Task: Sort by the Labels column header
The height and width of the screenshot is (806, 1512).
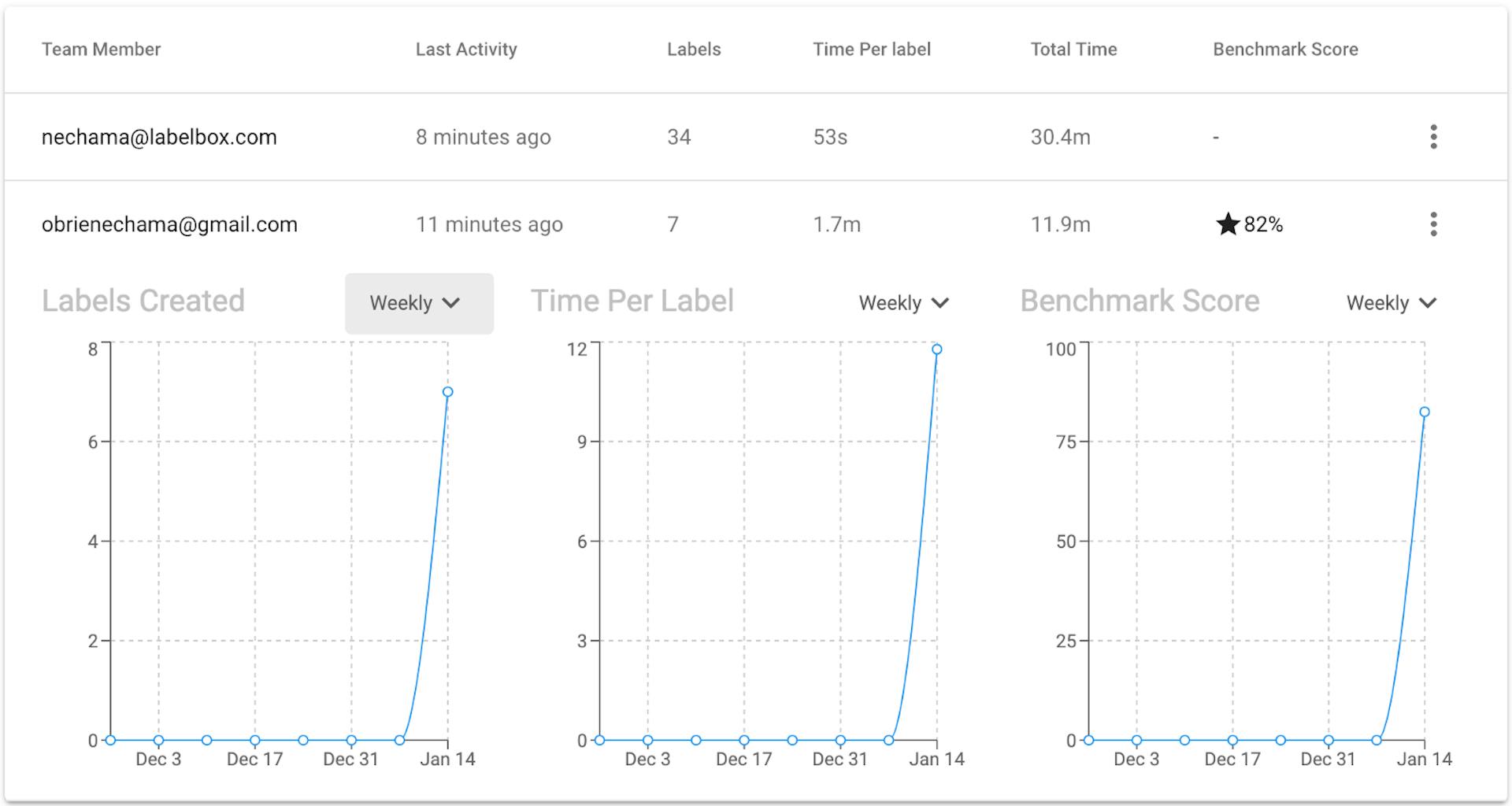Action: point(694,49)
